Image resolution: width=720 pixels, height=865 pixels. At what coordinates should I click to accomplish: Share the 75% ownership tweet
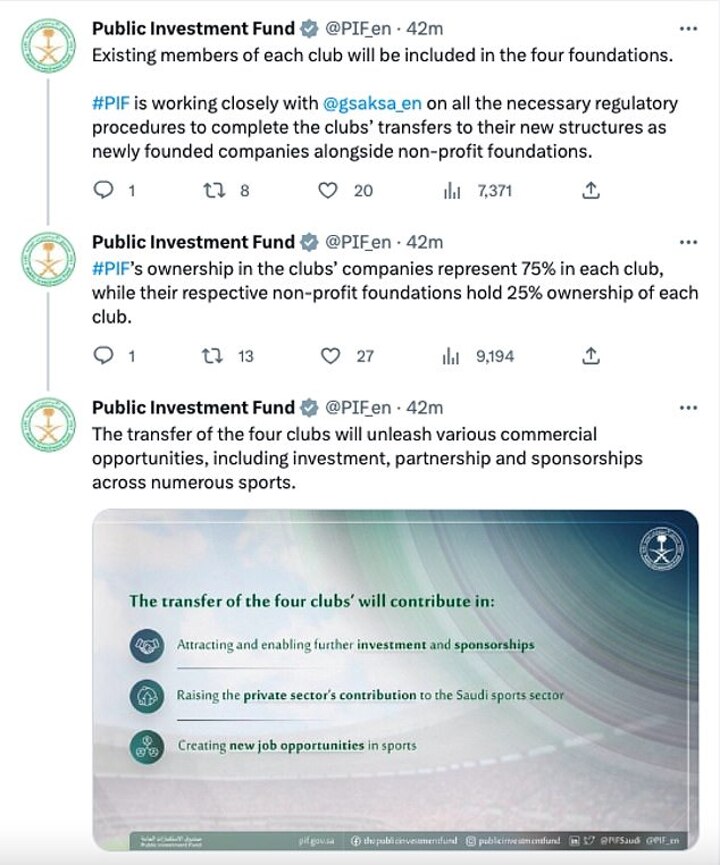coord(590,355)
